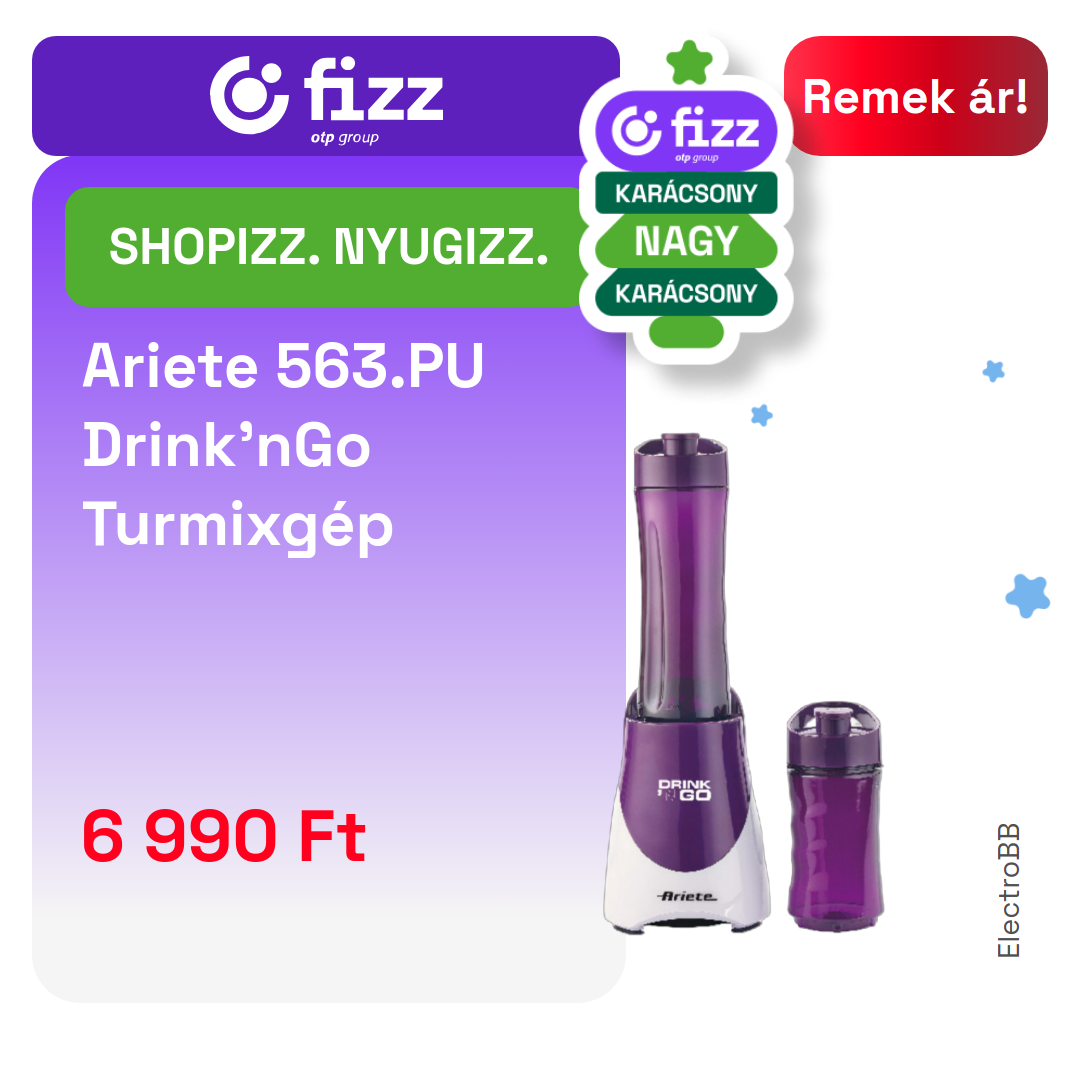Viewport: 1080px width, 1080px height.
Task: Select the lower KARÁCSONY label
Action: coord(686,293)
